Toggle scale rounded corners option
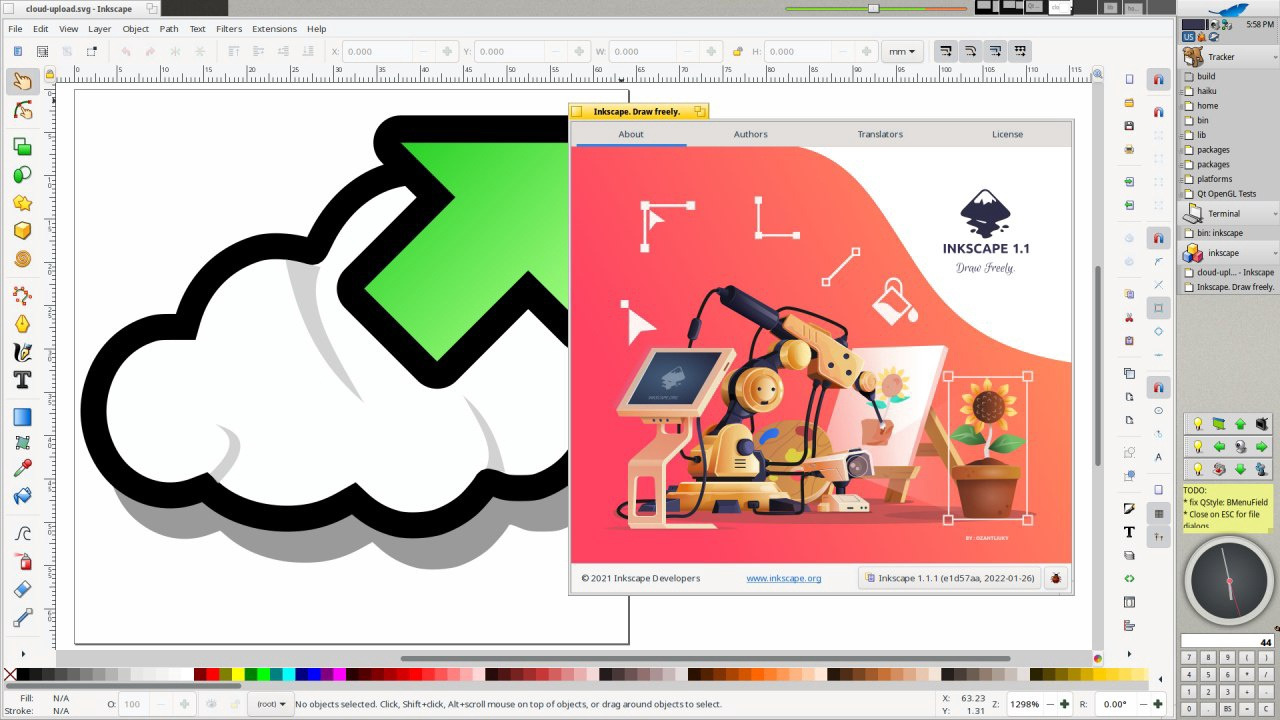This screenshot has width=1280, height=720. (x=969, y=51)
